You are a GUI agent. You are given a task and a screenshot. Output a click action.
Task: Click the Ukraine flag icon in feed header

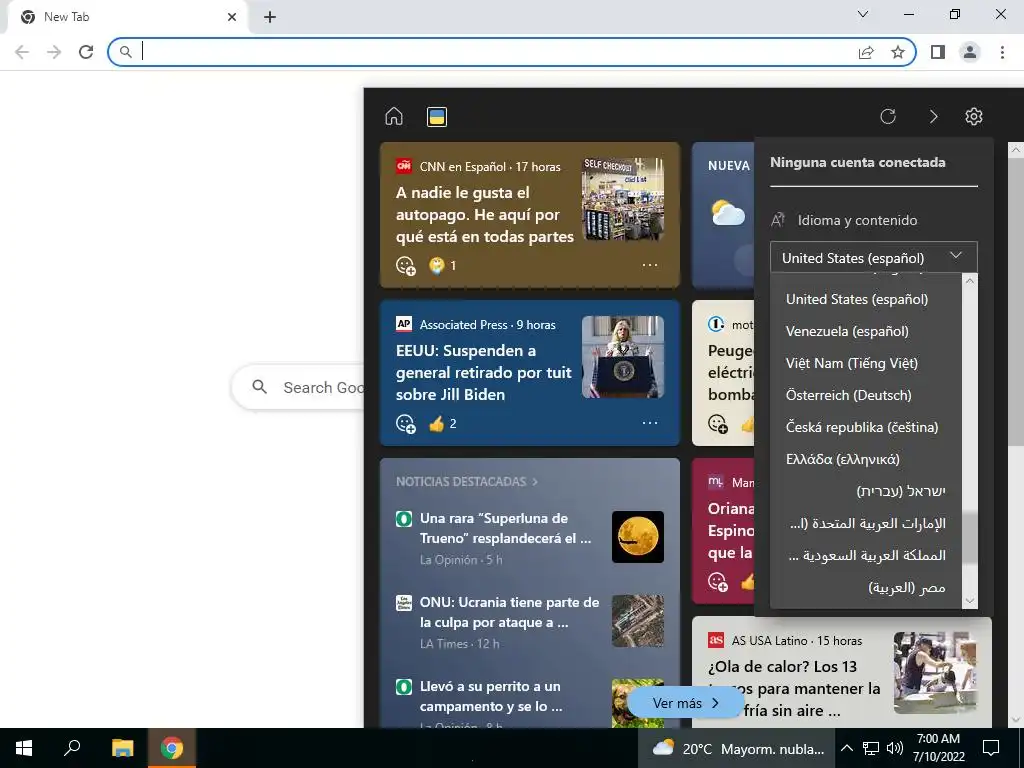[437, 117]
